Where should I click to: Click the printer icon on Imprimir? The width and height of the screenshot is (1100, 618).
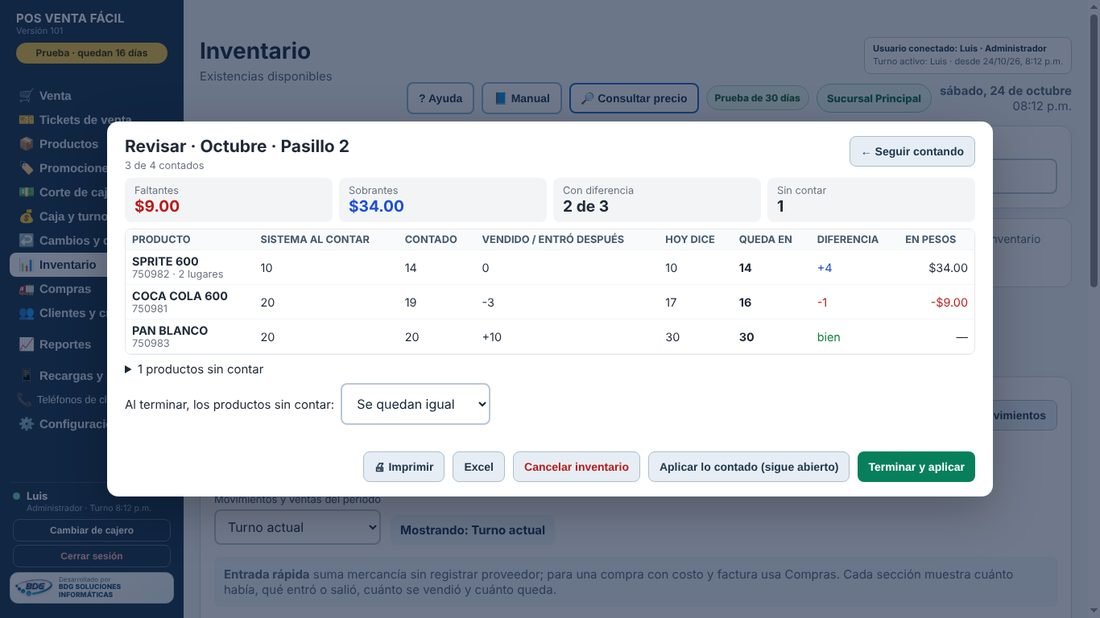click(380, 467)
